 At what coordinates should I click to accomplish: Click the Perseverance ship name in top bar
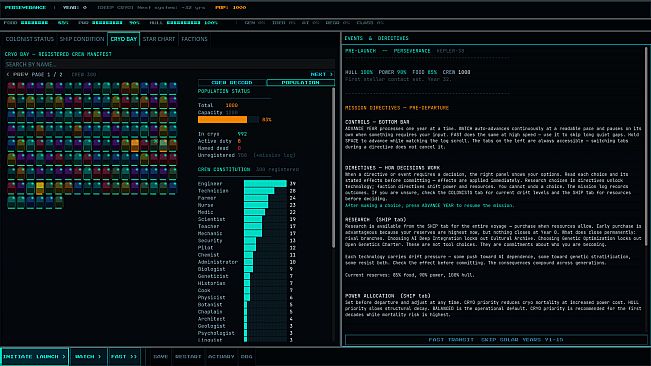[x=25, y=7]
